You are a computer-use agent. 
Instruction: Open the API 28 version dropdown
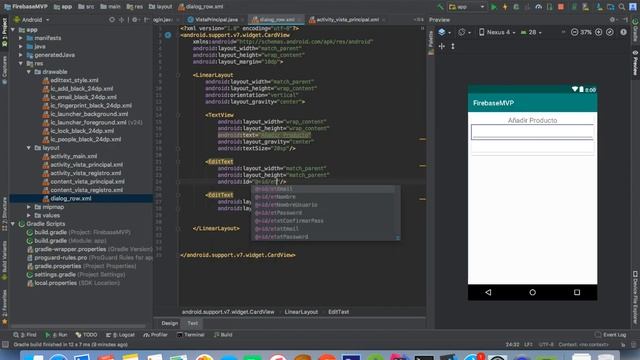click(x=531, y=32)
